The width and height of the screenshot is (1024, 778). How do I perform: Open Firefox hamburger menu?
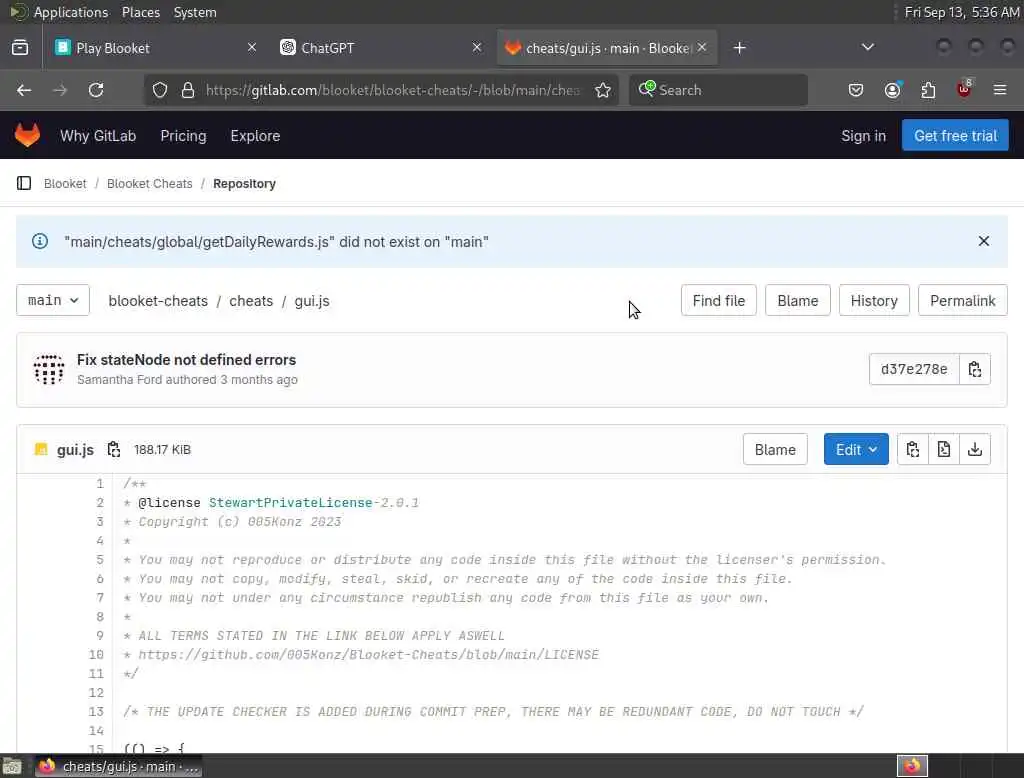(x=1000, y=90)
